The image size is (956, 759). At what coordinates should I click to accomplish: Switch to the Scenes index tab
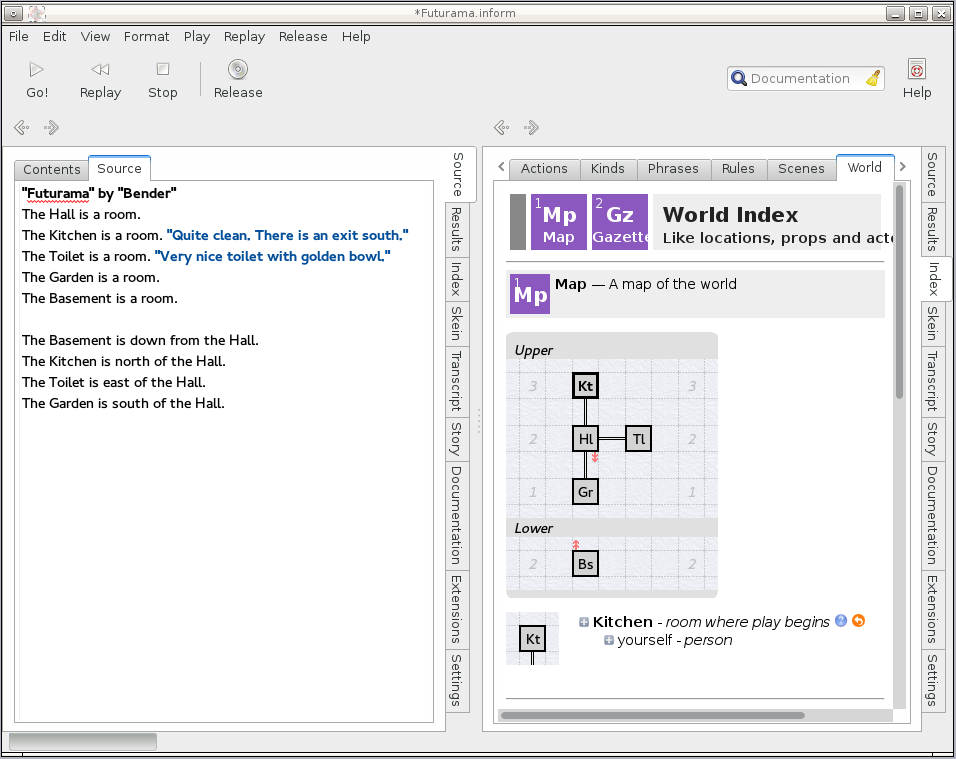(x=801, y=168)
